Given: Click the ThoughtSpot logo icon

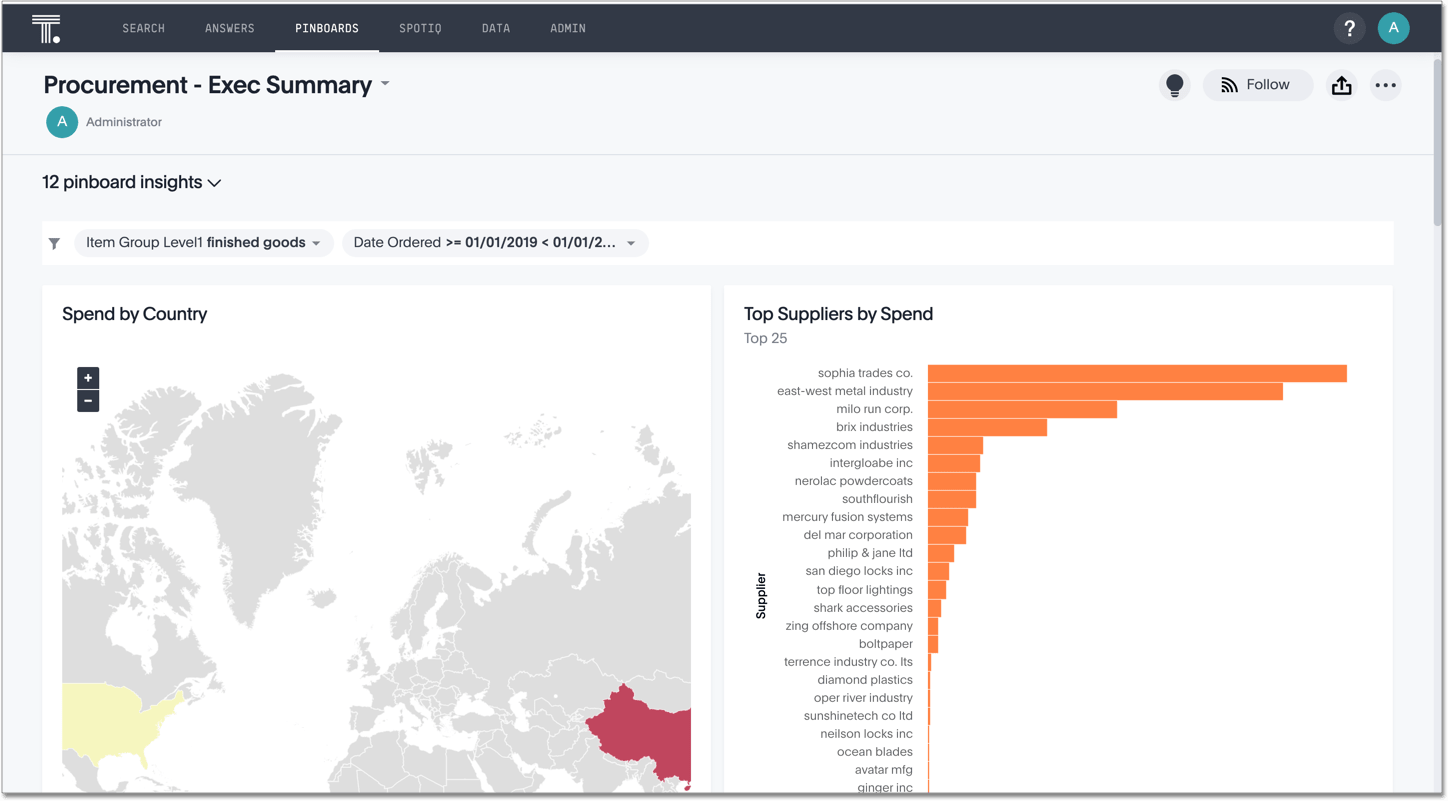Looking at the screenshot, I should tap(46, 29).
